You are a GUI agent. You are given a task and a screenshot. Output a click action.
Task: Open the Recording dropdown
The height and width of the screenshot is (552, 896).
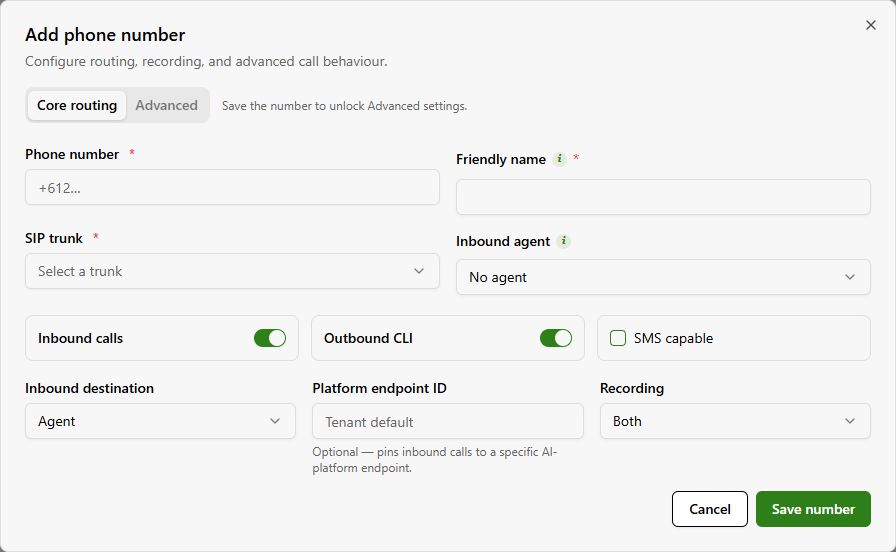(x=735, y=421)
